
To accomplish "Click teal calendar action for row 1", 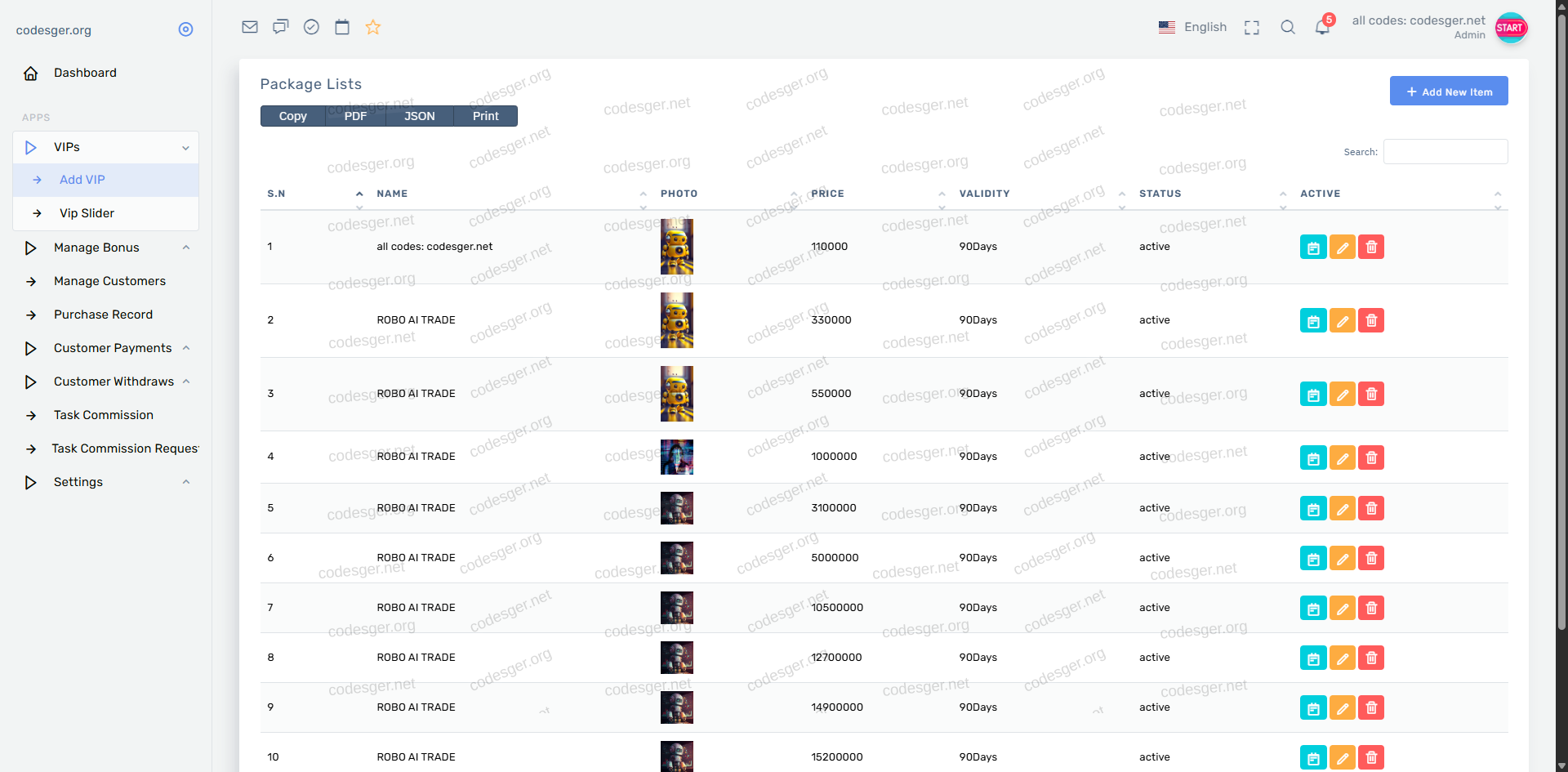I will 1312,247.
